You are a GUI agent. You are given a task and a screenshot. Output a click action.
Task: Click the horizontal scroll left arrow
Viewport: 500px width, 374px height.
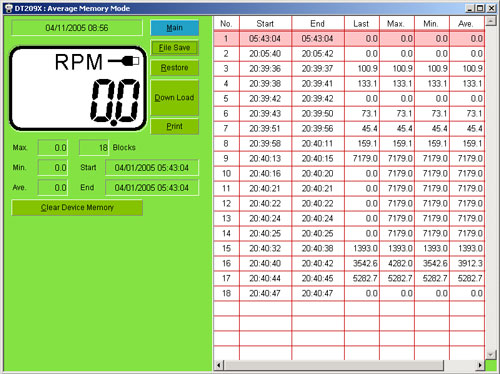coord(219,365)
